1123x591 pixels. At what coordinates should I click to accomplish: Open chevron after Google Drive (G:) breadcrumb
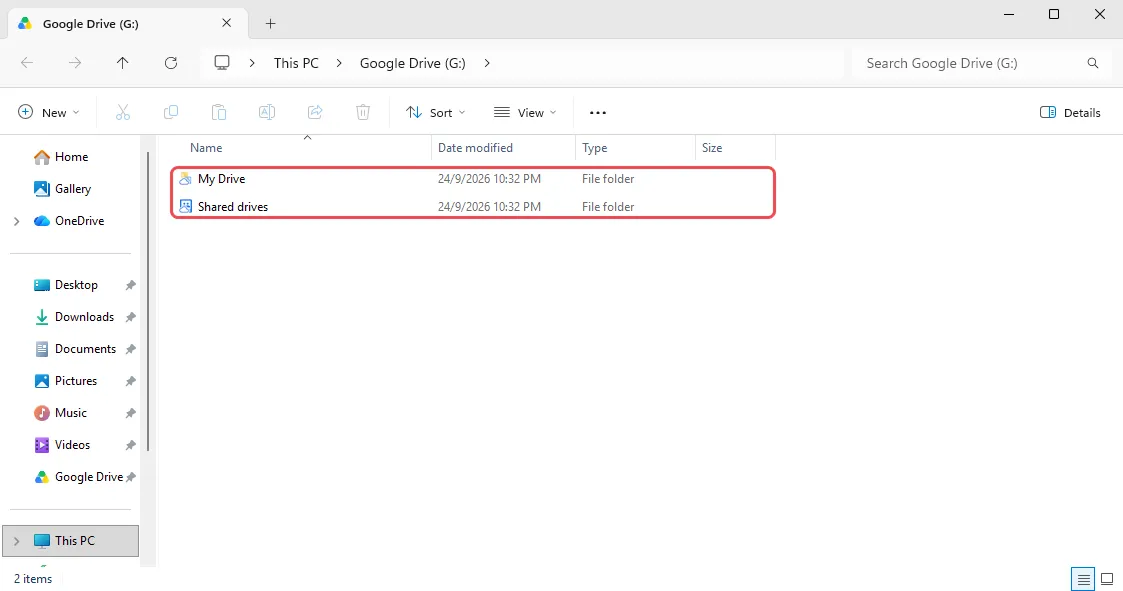tap(487, 63)
